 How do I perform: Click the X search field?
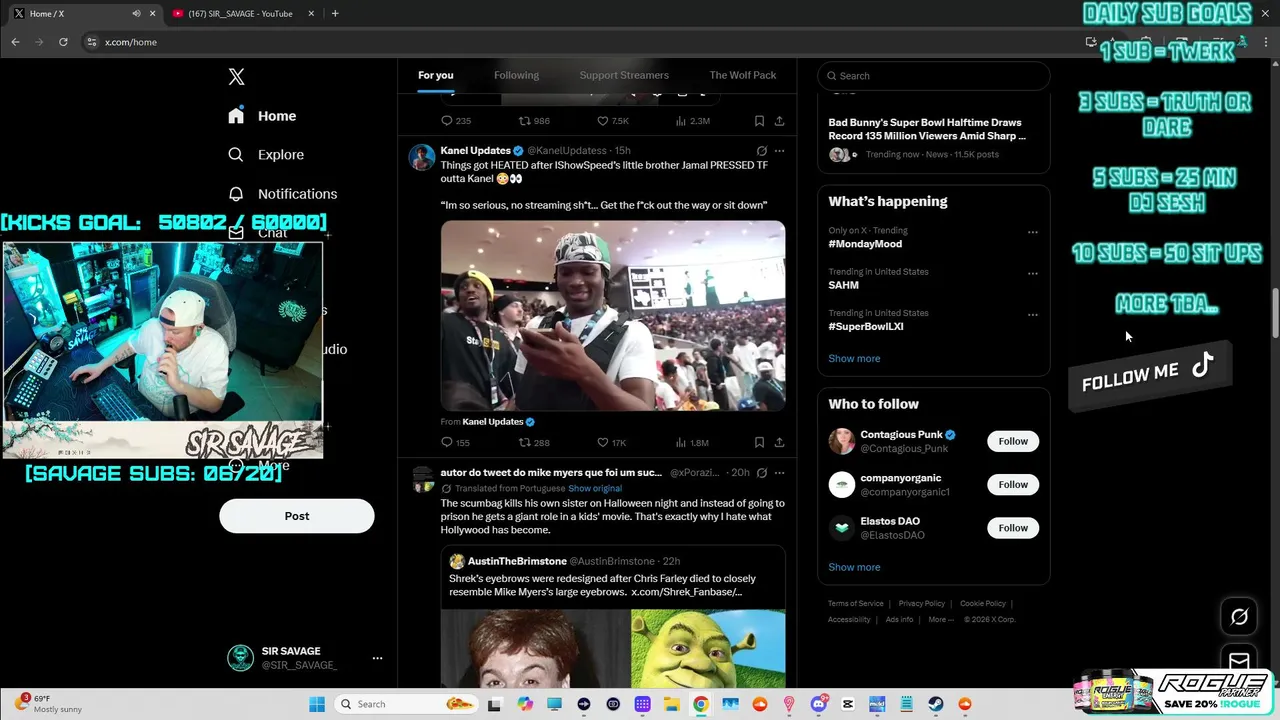pyautogui.click(x=934, y=76)
